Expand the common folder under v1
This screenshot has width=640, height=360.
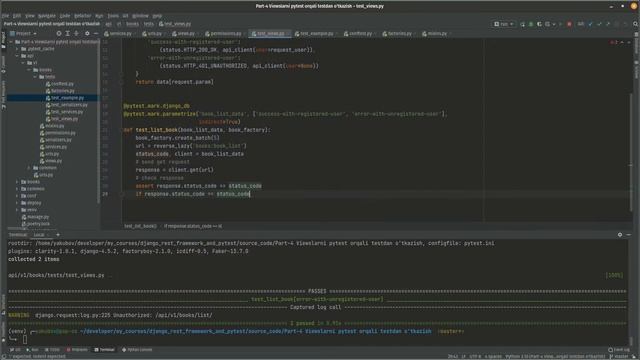pyautogui.click(x=29, y=168)
